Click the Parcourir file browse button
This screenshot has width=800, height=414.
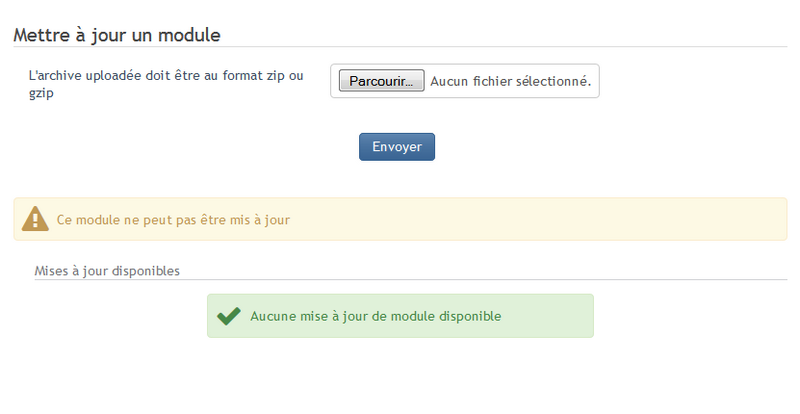382,81
